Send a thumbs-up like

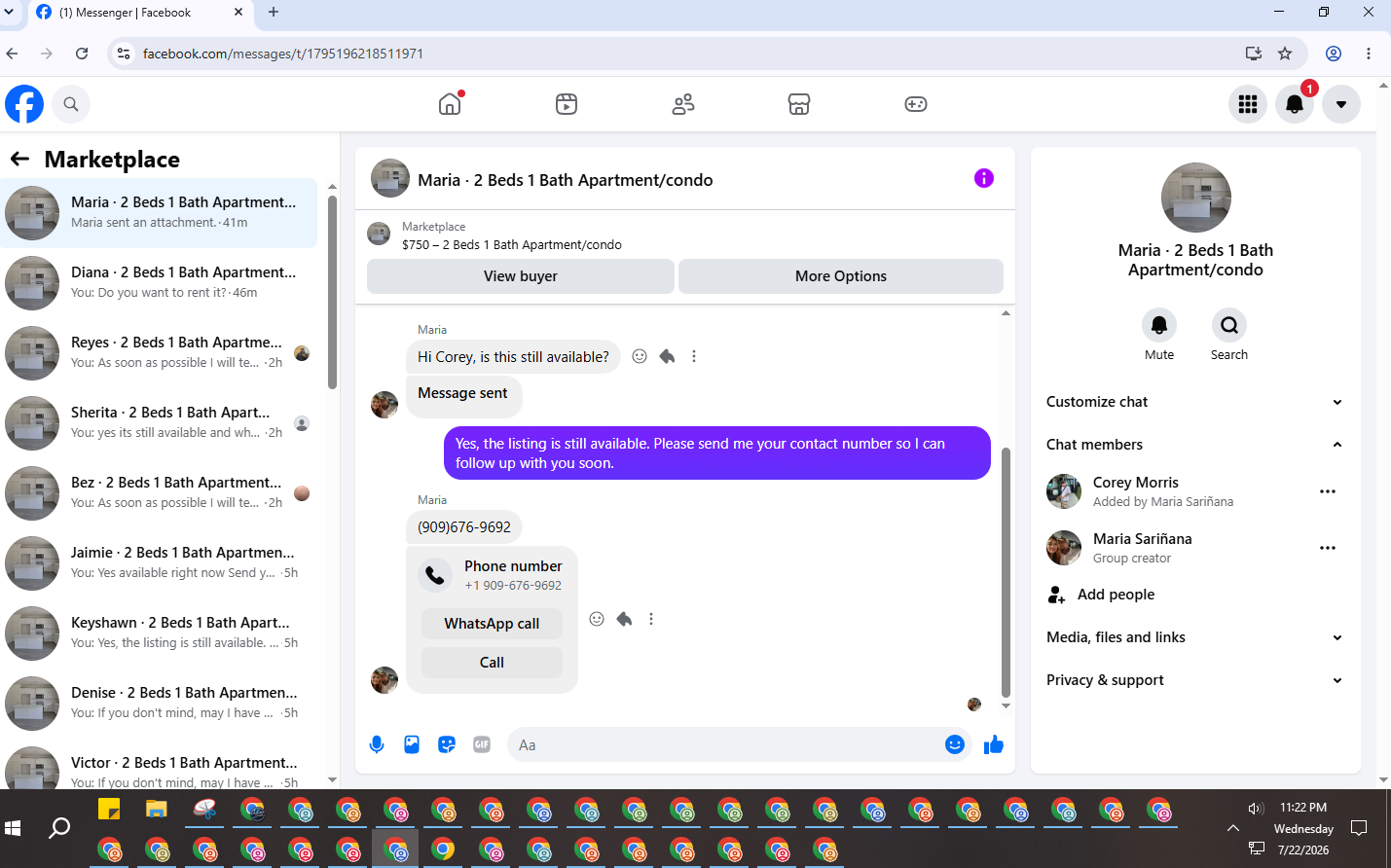click(x=994, y=744)
